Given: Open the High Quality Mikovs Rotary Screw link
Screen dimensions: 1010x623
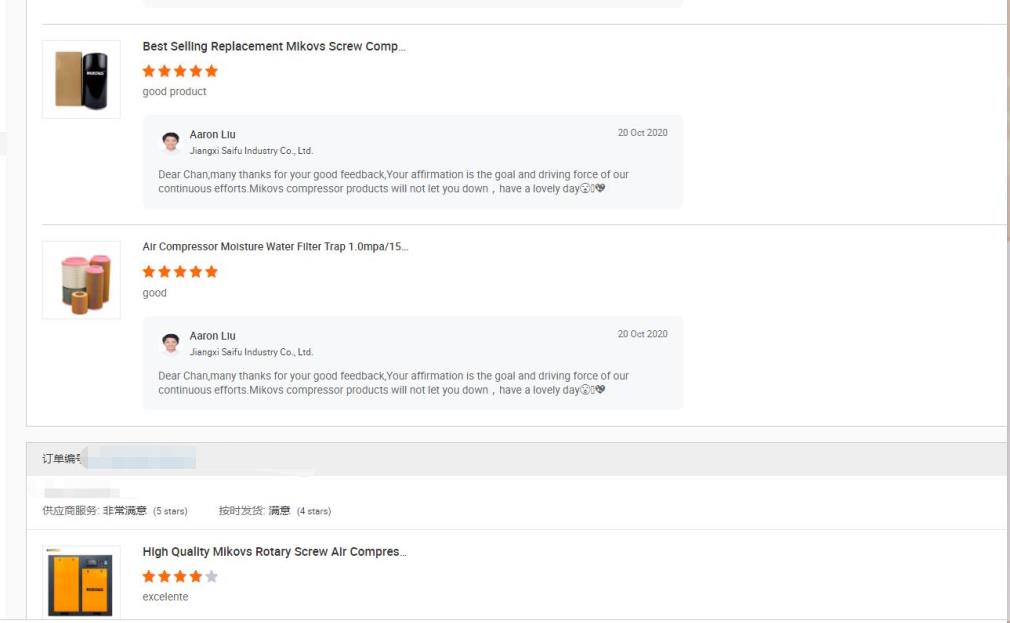Looking at the screenshot, I should (275, 552).
